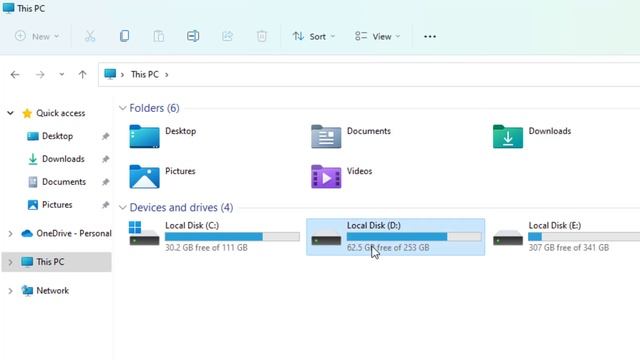The height and width of the screenshot is (360, 640).
Task: Select the Pictures folder icon
Action: pos(144,177)
